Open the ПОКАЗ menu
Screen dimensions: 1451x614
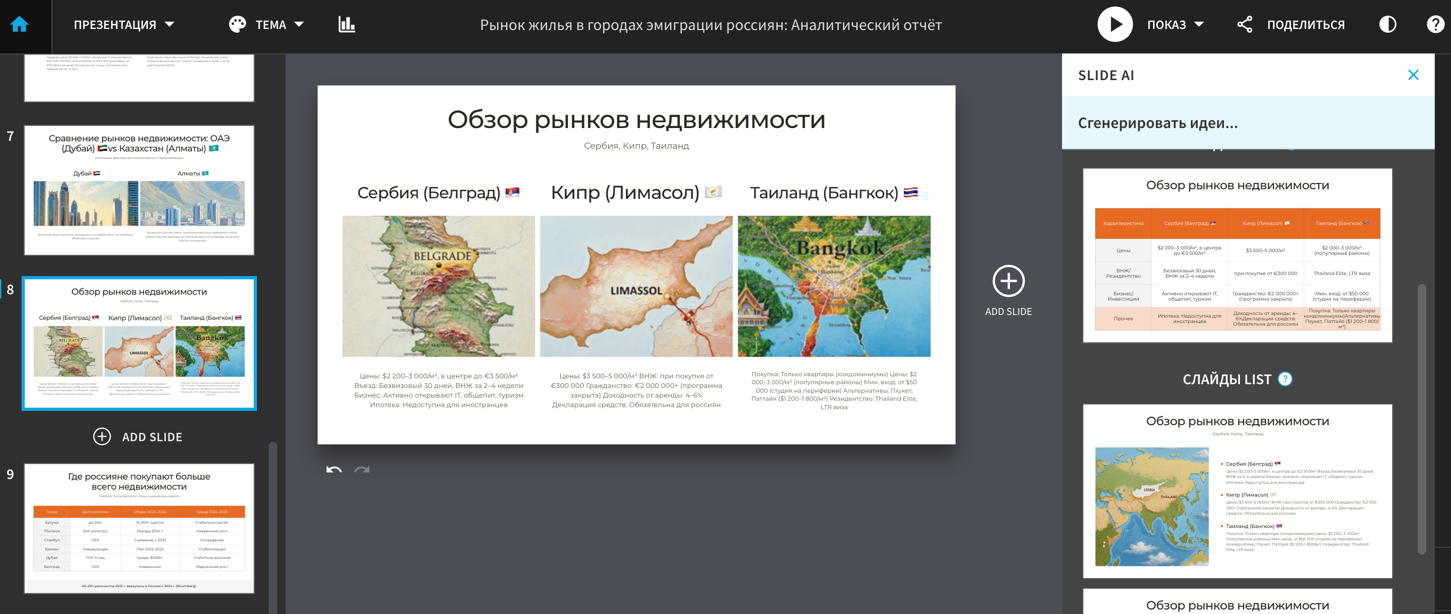pyautogui.click(x=1175, y=25)
